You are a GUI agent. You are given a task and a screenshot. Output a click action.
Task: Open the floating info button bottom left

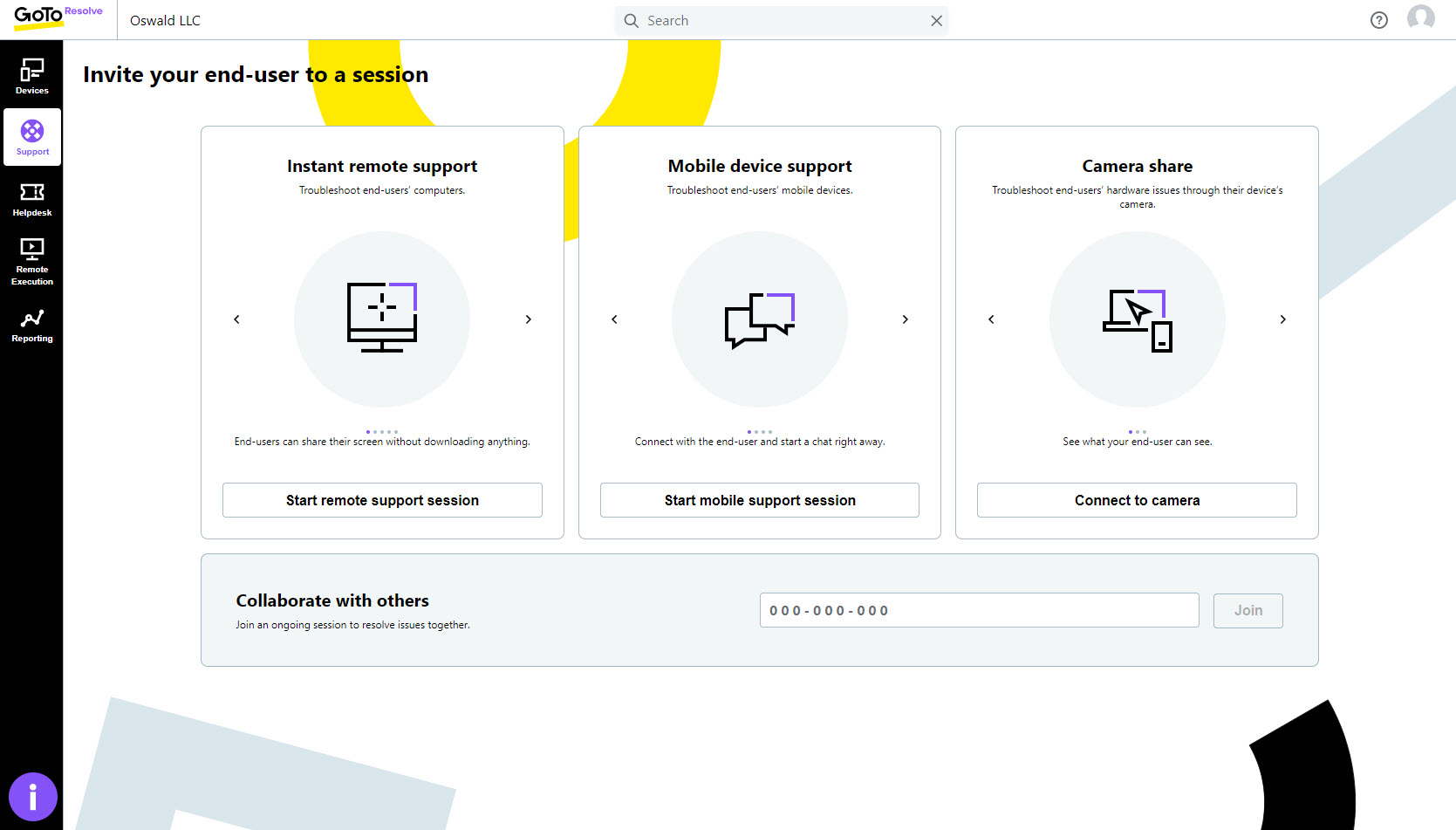pyautogui.click(x=33, y=797)
